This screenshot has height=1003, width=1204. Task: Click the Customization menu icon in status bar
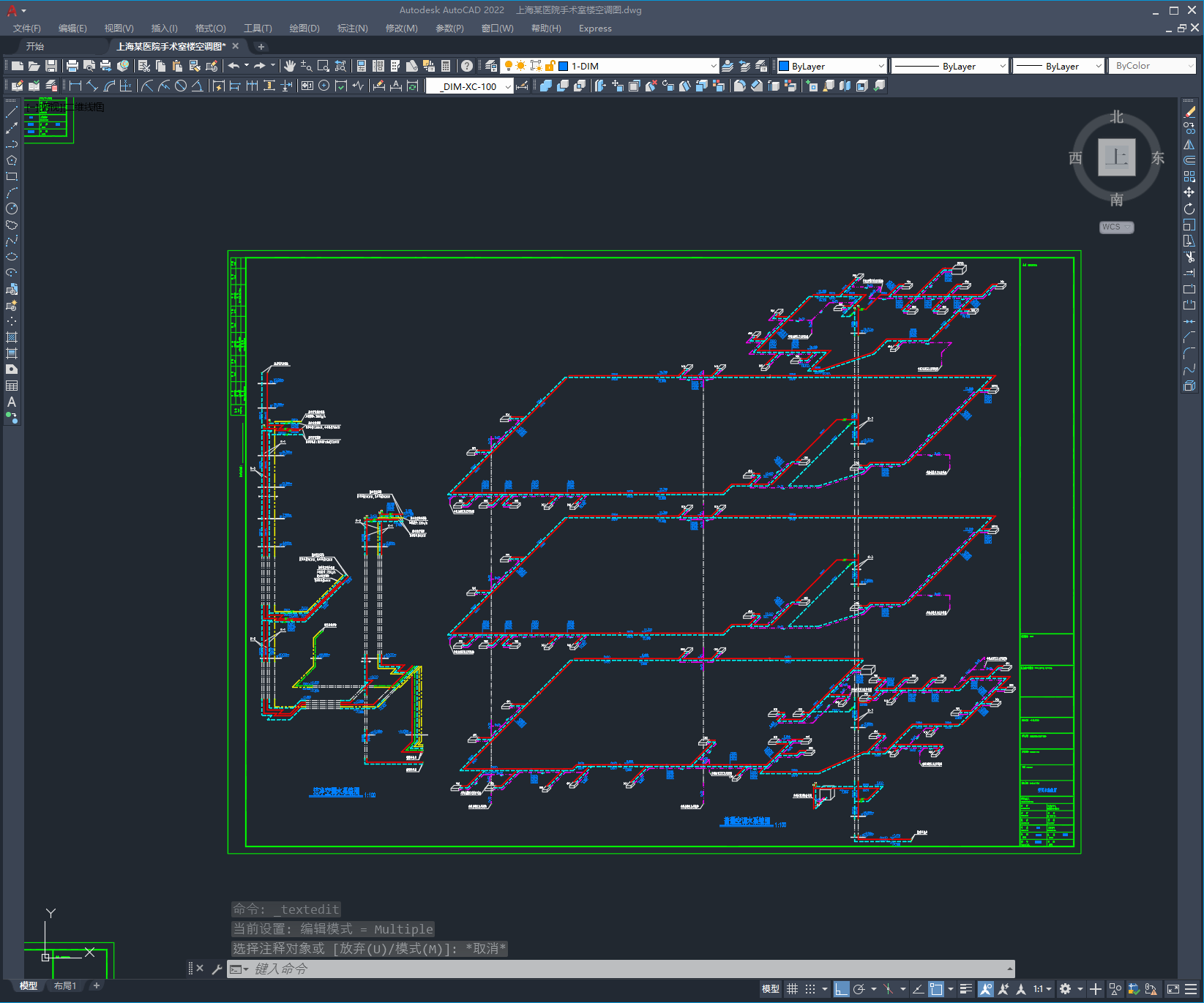click(x=1192, y=989)
